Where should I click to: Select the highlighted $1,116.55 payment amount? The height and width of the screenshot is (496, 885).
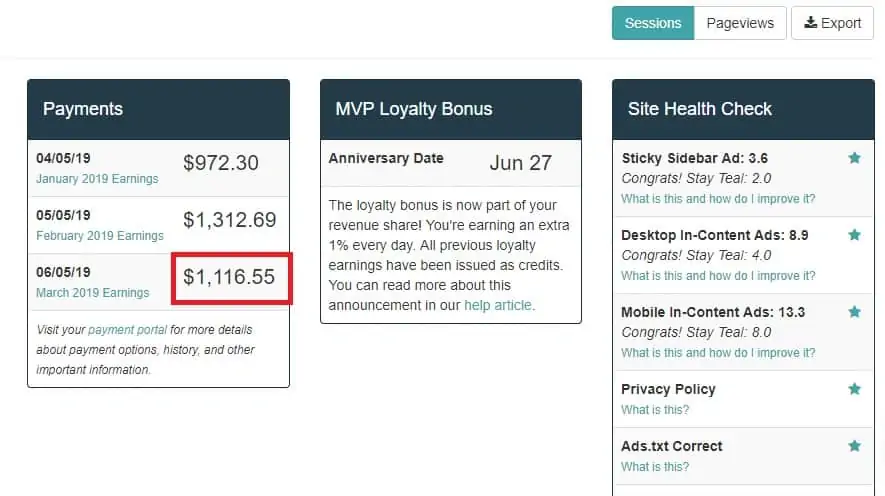click(x=231, y=278)
